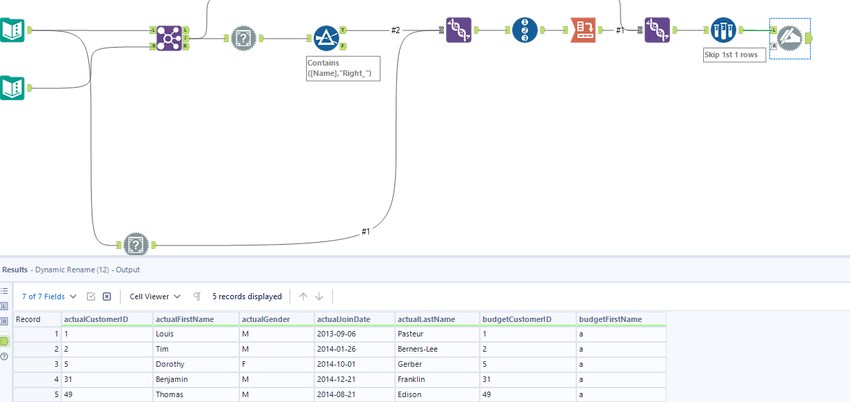
Task: Select the orange transform tool on canvas
Action: point(583,30)
